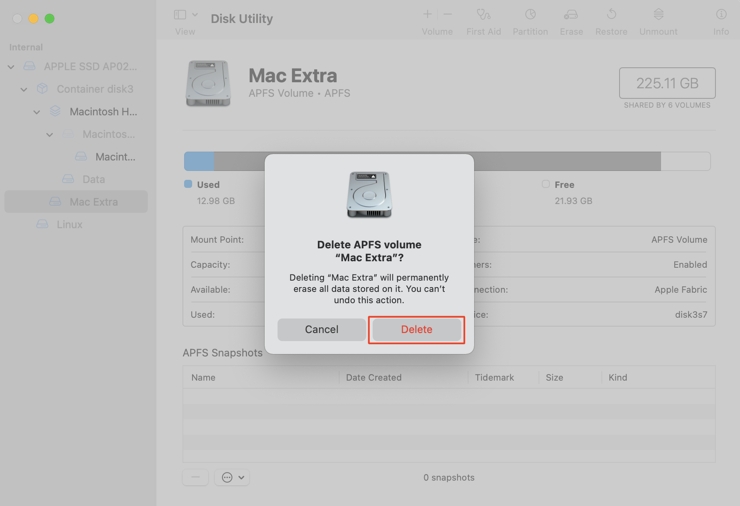This screenshot has height=506, width=740.
Task: Open the sidebar View toggle icon
Action: pos(180,15)
